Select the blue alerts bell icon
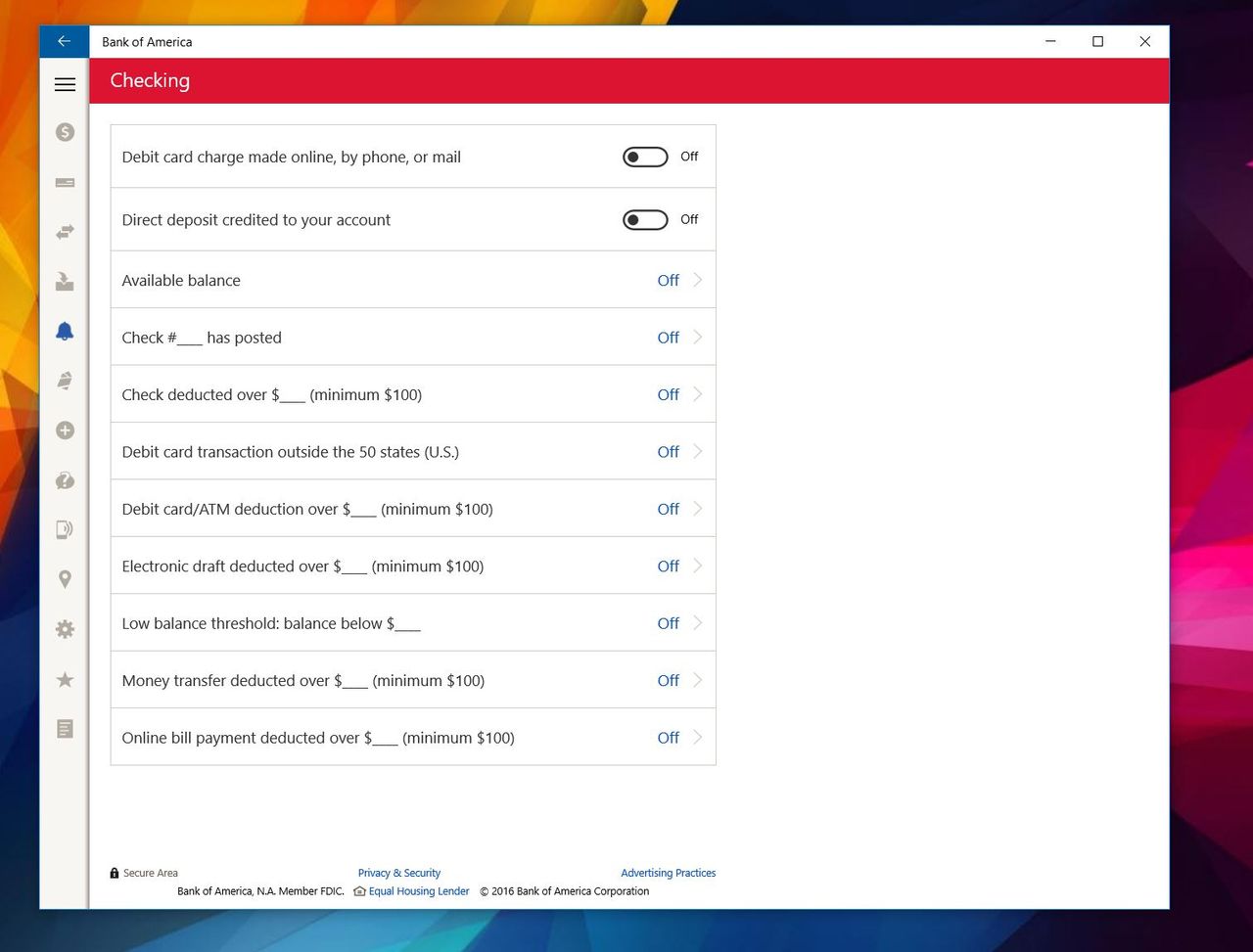The image size is (1253, 952). coord(65,332)
